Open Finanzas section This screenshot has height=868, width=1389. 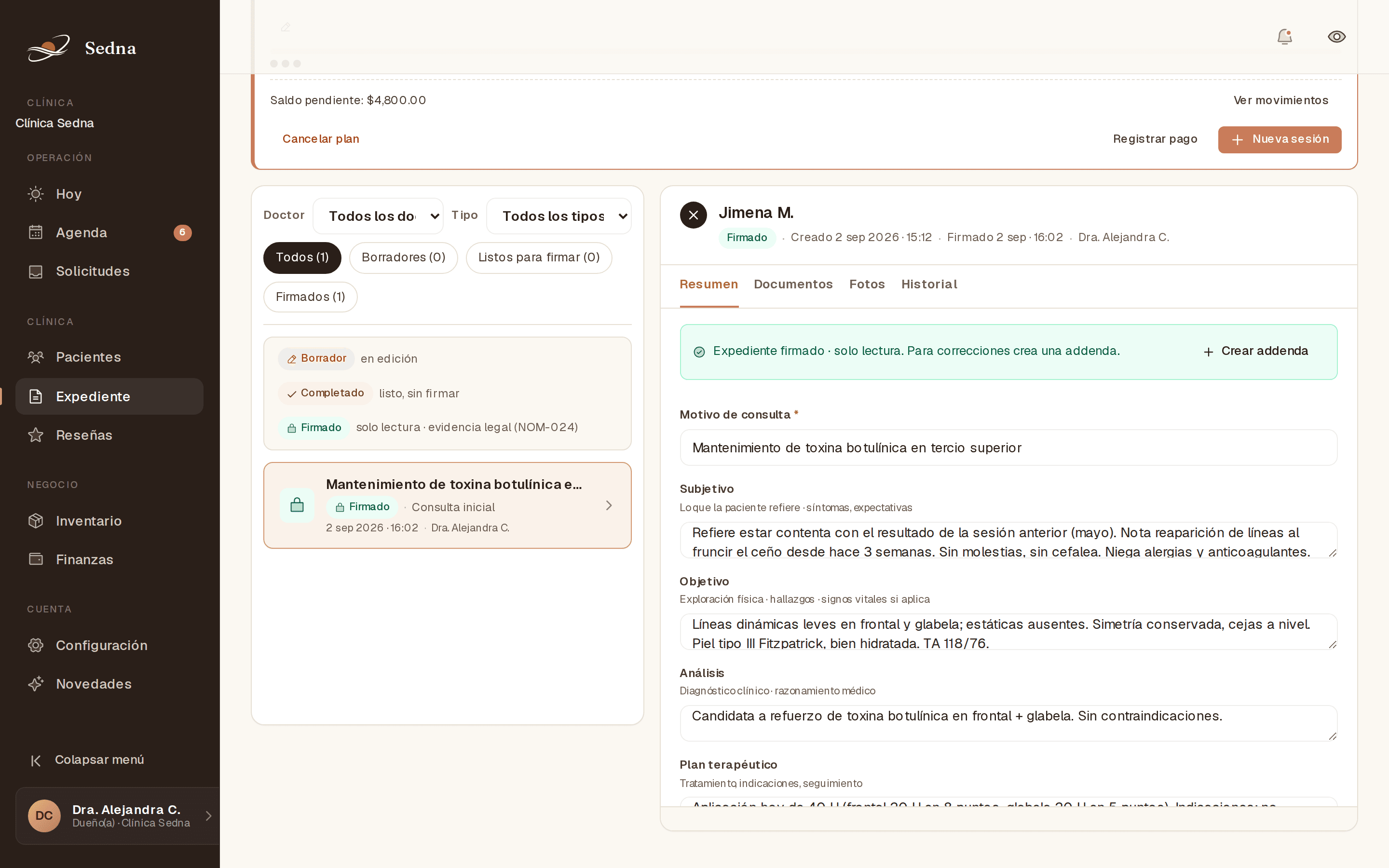(109, 559)
